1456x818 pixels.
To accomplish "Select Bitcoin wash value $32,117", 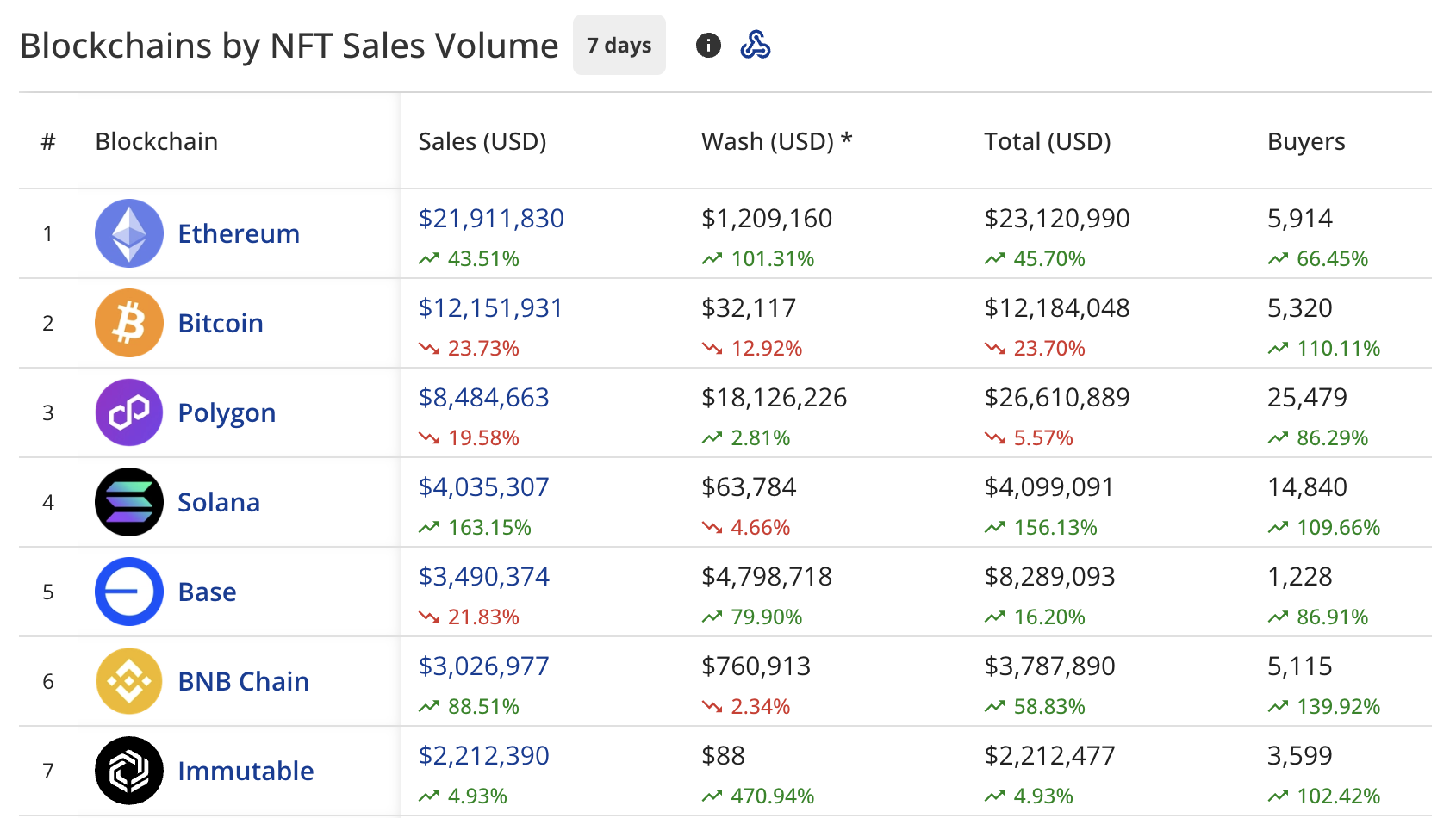I will coord(749,308).
